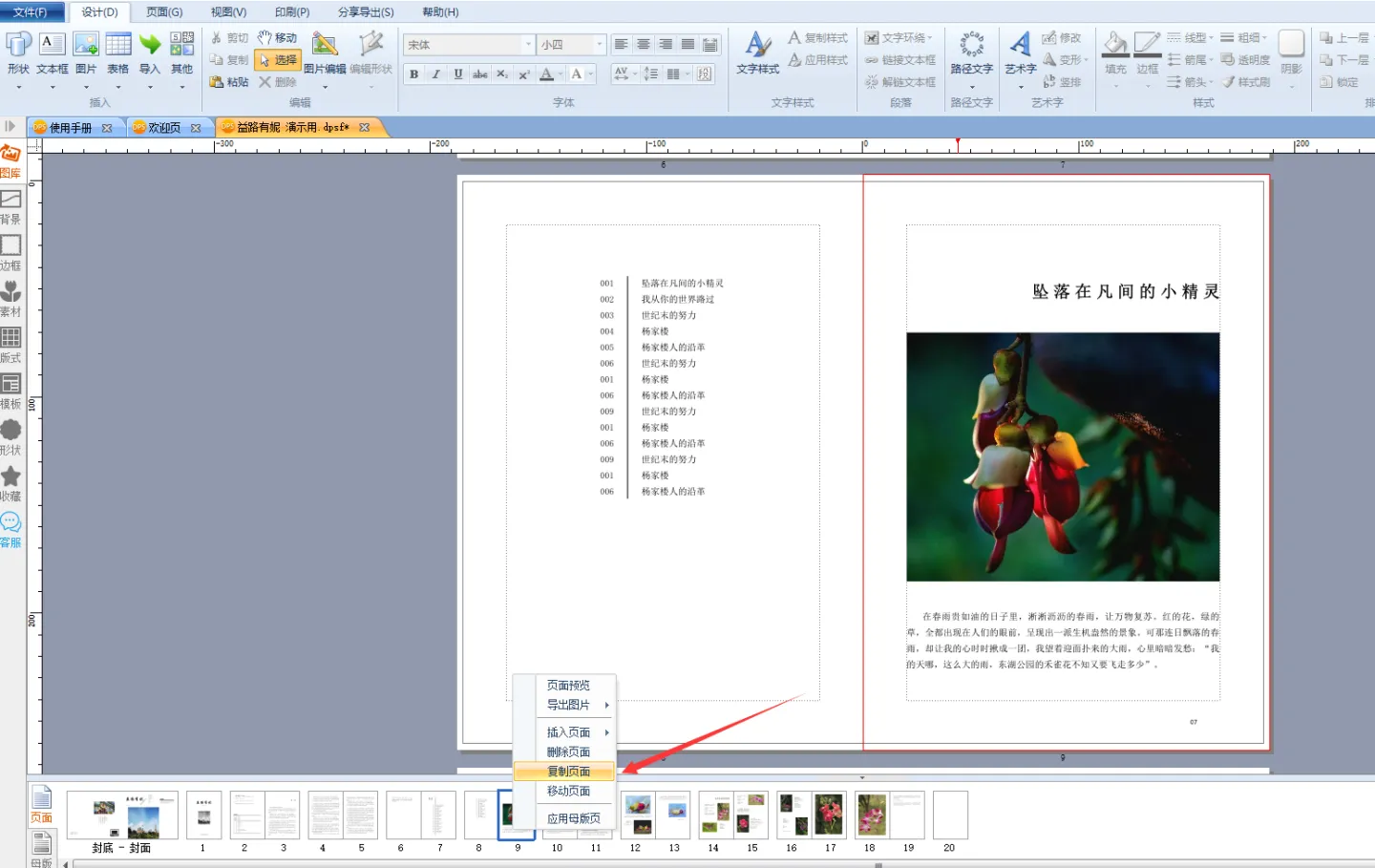Activate the 选择 selection tool
Image resolution: width=1375 pixels, height=868 pixels.
coord(278,59)
